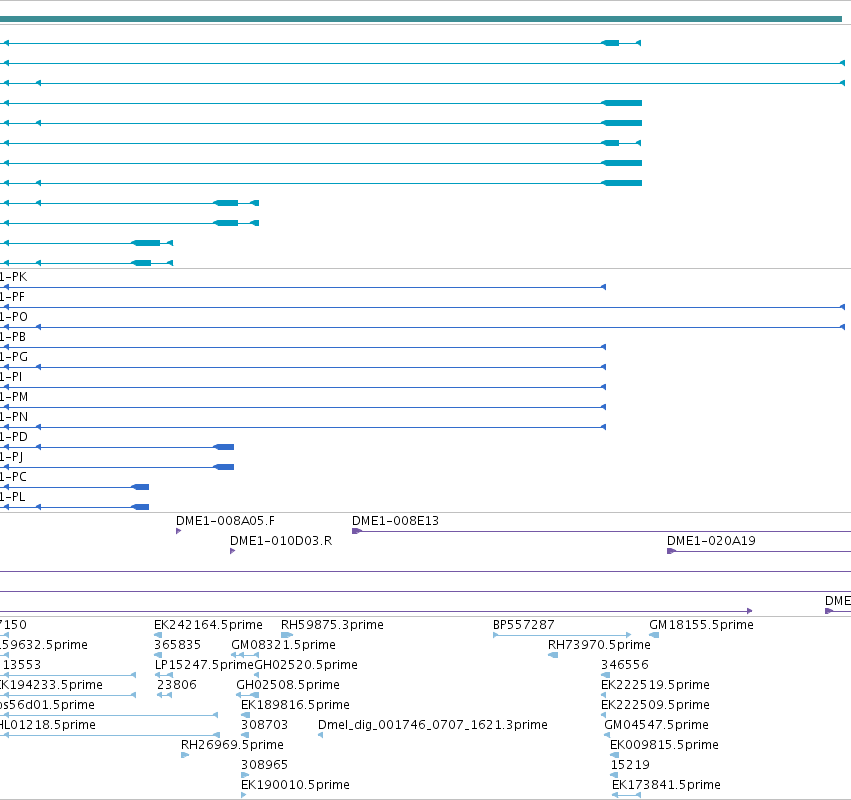Viewport: 851px width, 800px height.
Task: Click the Dmel_dig_001746_0707_1621.3prime label
Action: coord(433,726)
